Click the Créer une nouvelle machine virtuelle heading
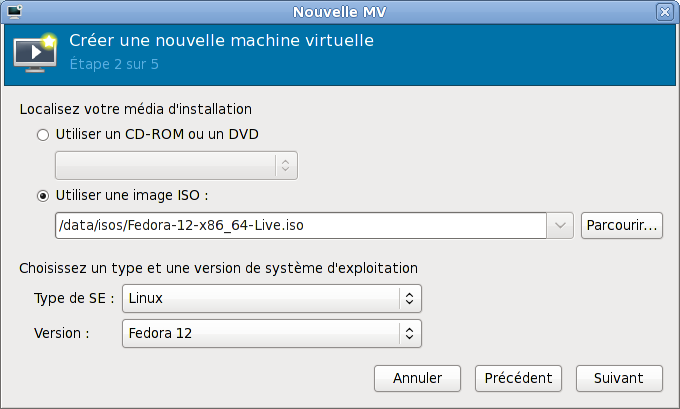The width and height of the screenshot is (680, 409). pyautogui.click(x=221, y=42)
